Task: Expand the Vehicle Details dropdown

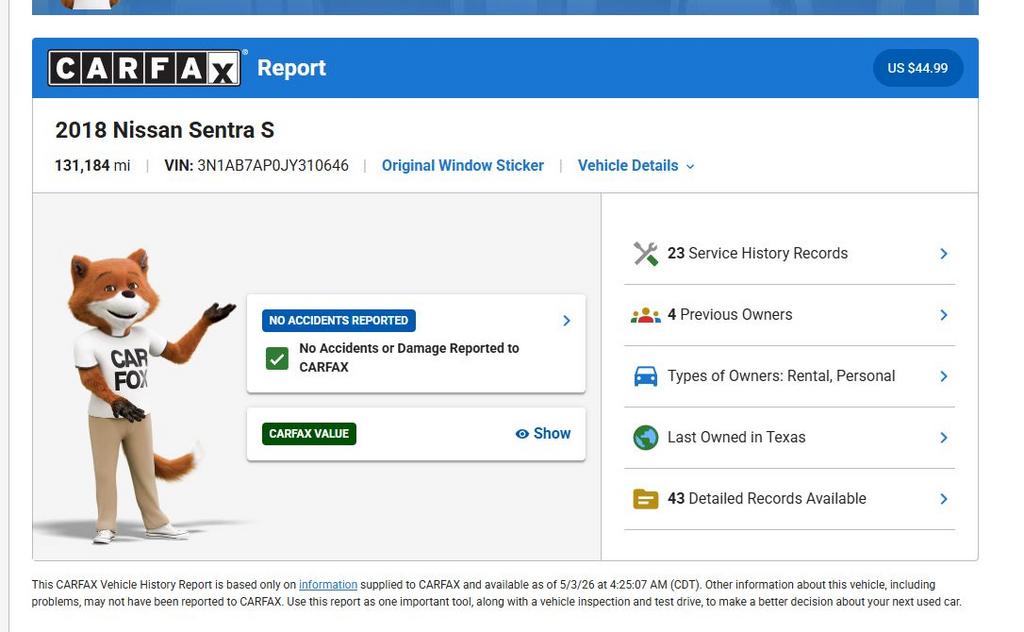Action: (635, 166)
